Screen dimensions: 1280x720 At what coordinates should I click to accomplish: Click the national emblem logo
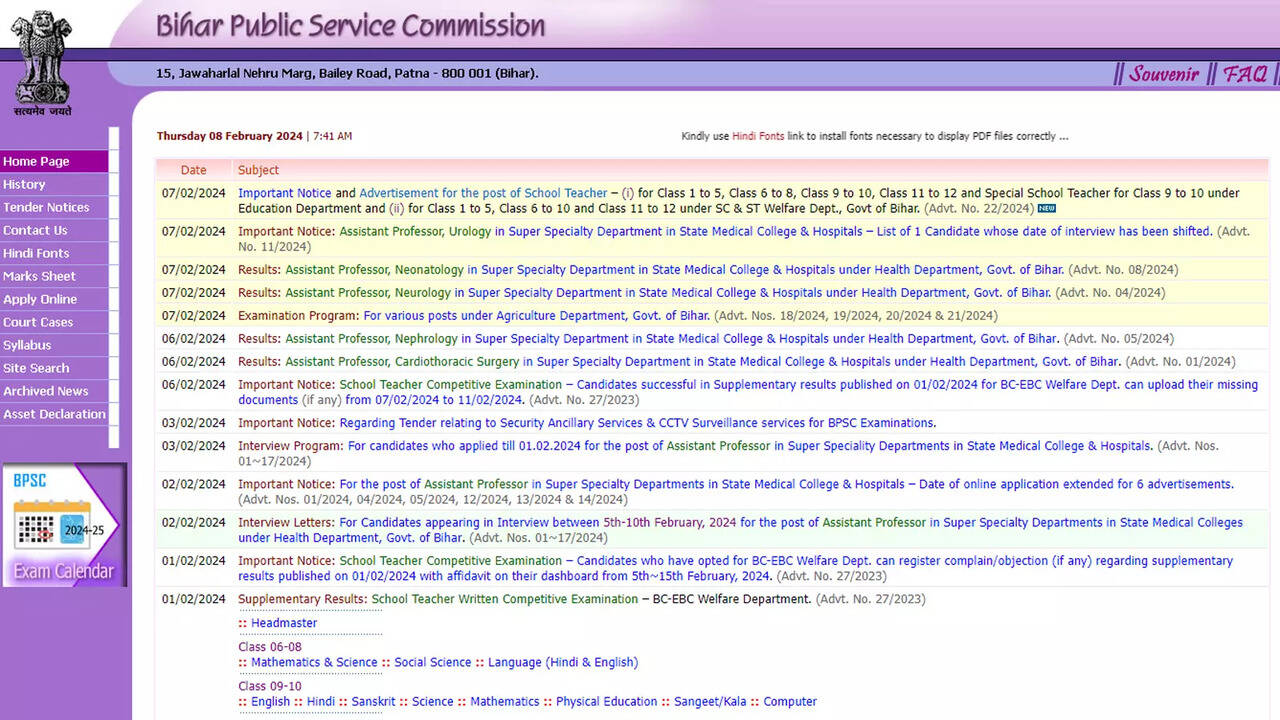click(42, 60)
